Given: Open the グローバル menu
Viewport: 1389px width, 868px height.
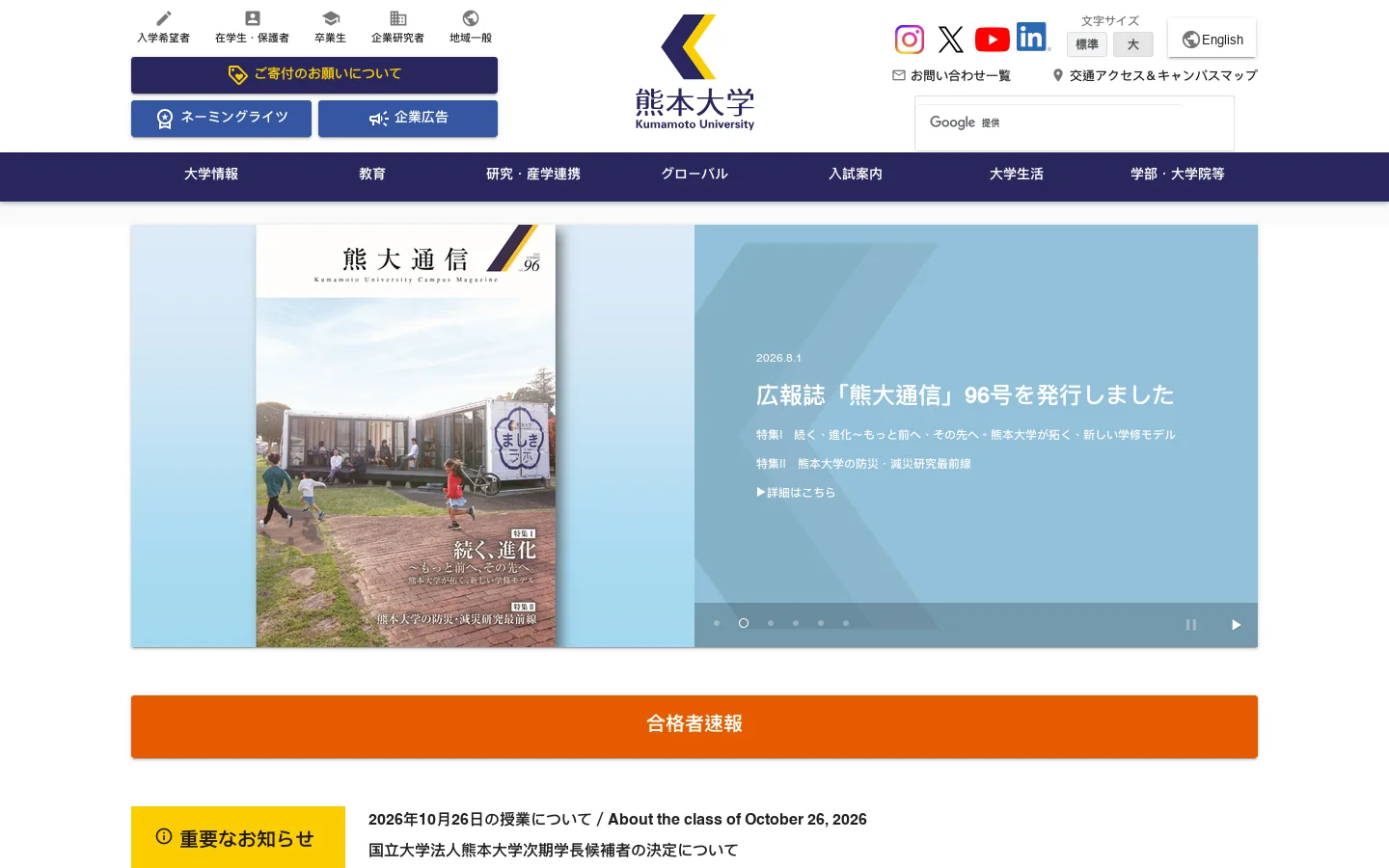Looking at the screenshot, I should click(694, 175).
